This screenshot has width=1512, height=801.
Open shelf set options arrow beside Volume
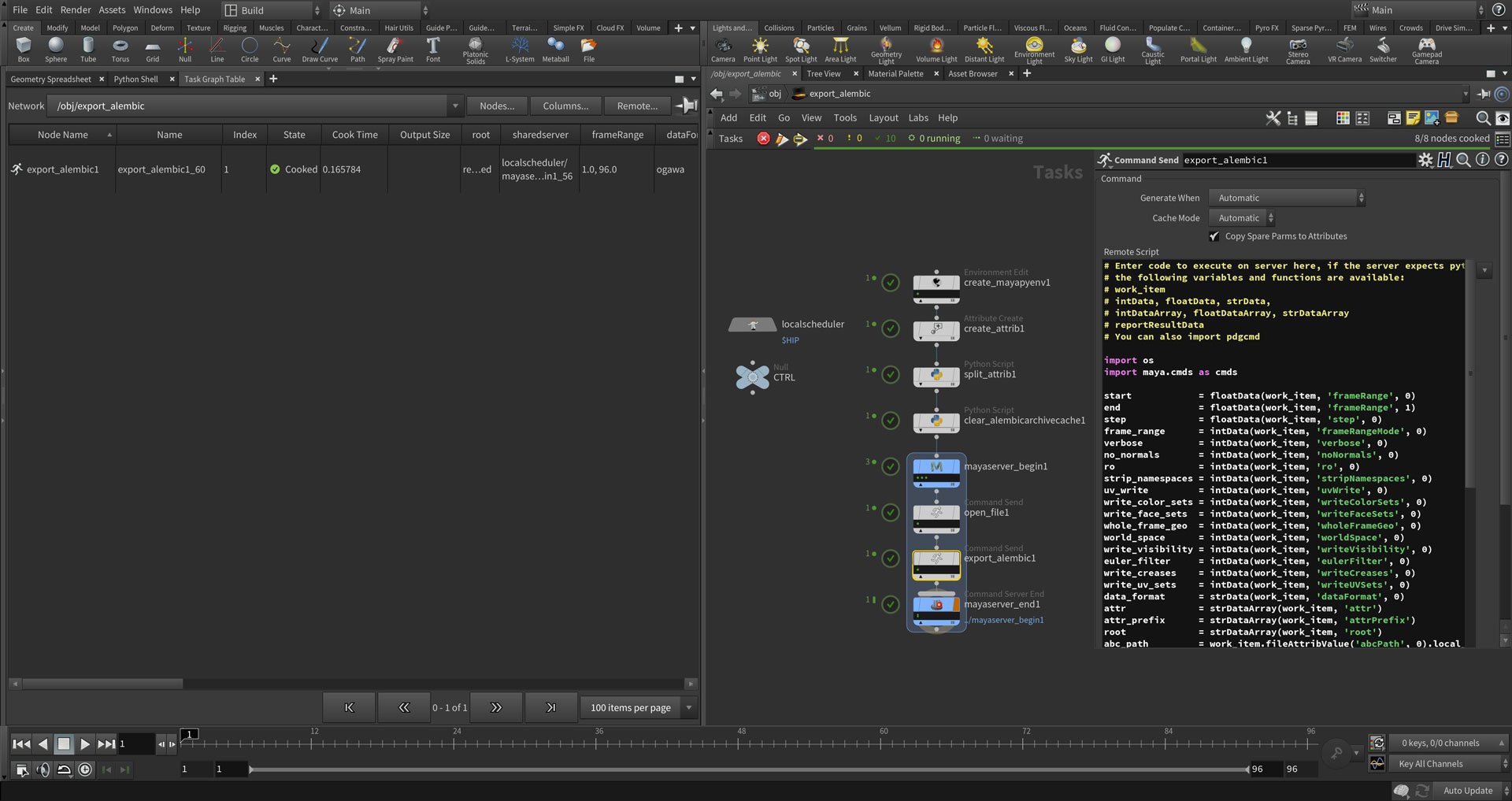tap(692, 28)
